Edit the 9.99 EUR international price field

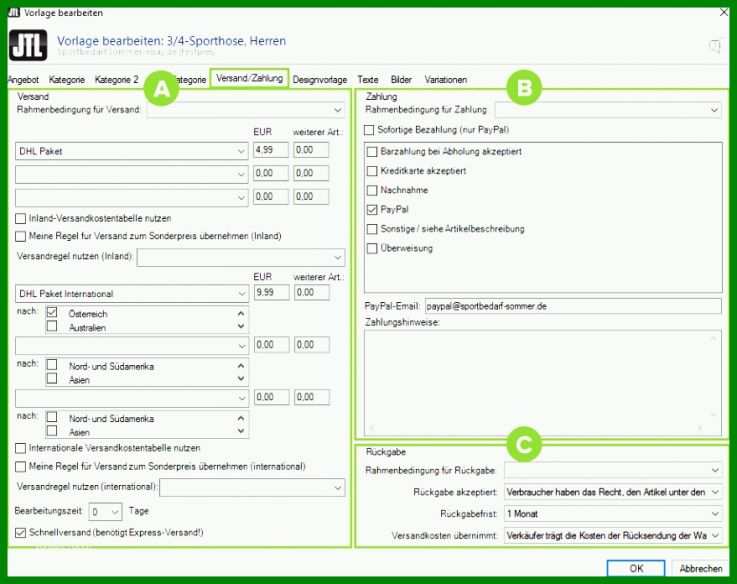tap(272, 292)
